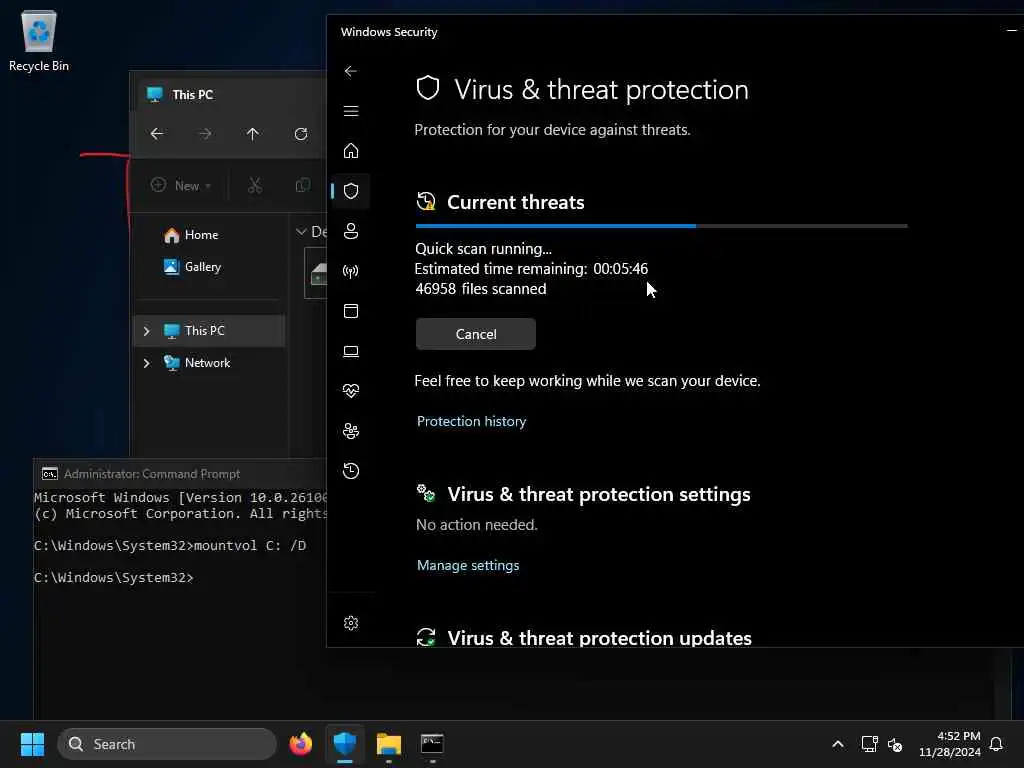
Task: Show hidden system tray icons
Action: (838, 744)
